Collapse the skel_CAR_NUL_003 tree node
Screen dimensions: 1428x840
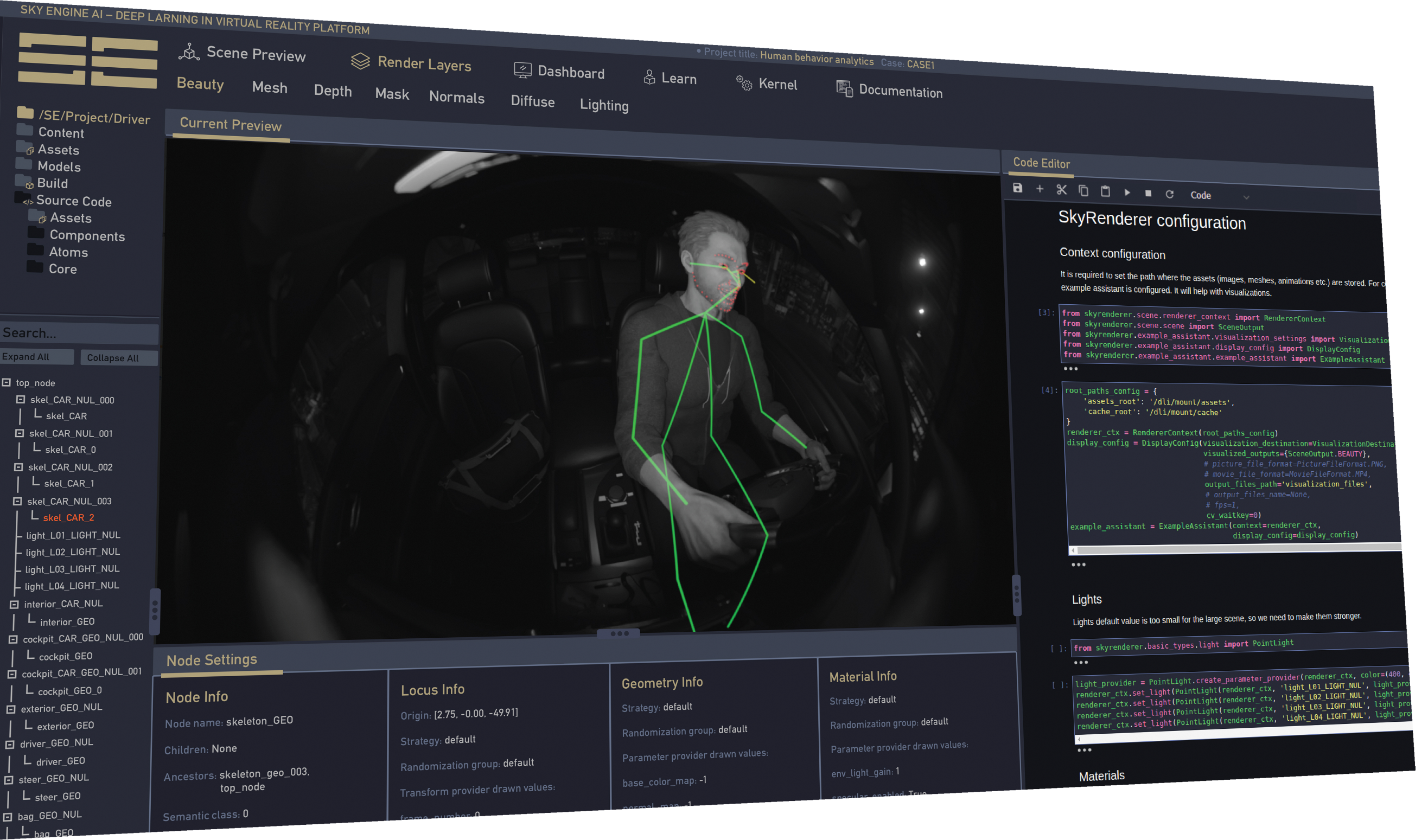click(17, 501)
